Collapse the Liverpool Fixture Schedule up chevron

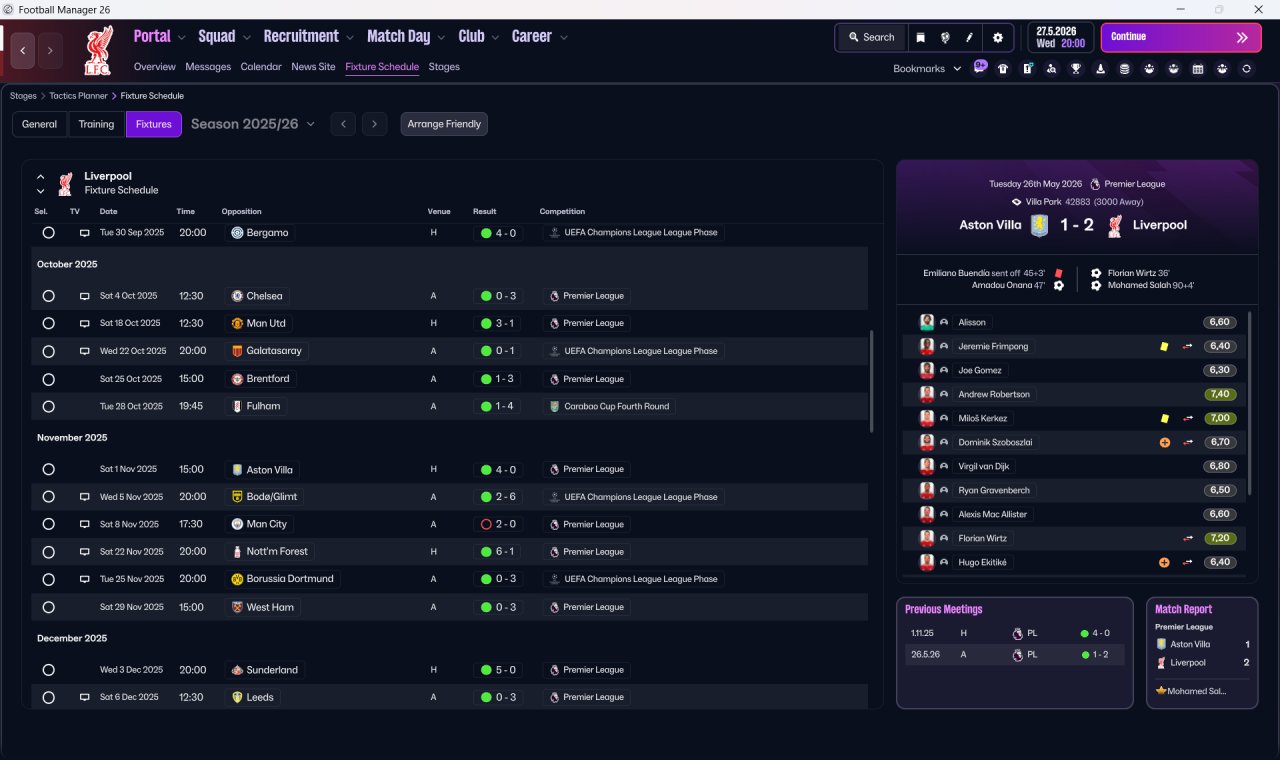(41, 177)
